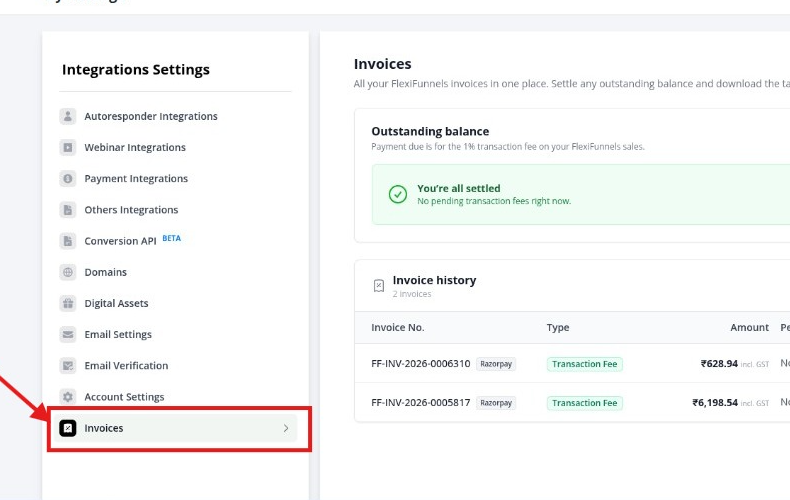
Task: Click the Account Settings gear icon
Action: point(68,397)
